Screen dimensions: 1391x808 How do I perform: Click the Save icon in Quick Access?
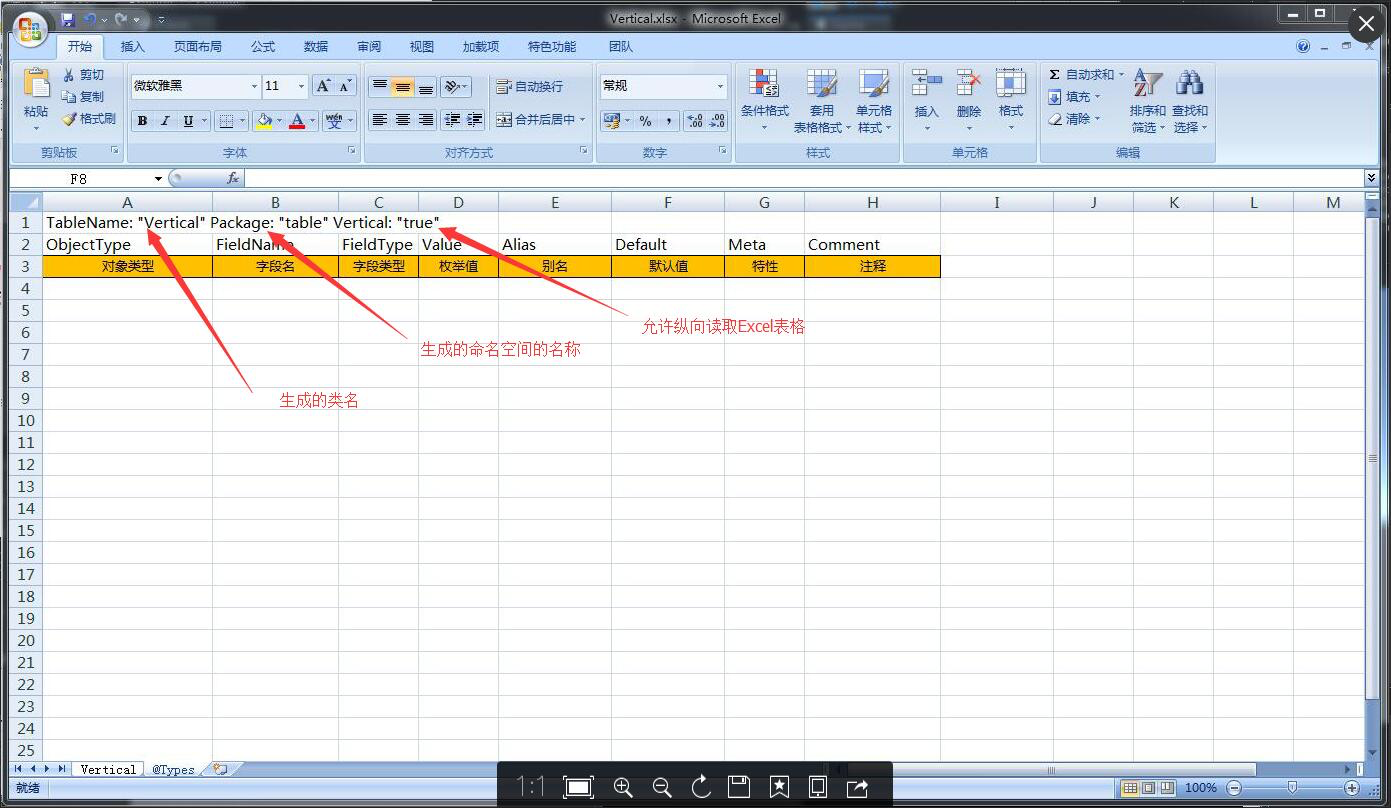[x=68, y=19]
